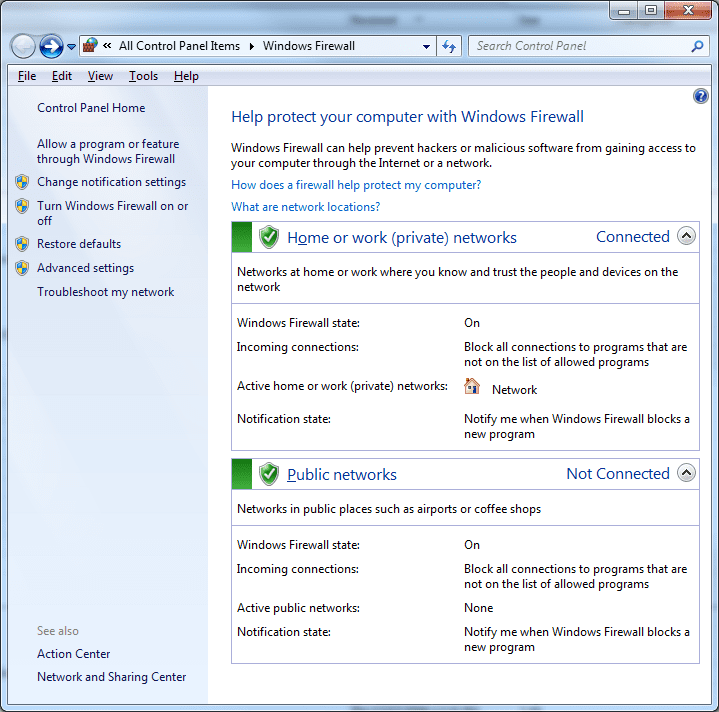Click shield icon beside Restore defaults

22,244
